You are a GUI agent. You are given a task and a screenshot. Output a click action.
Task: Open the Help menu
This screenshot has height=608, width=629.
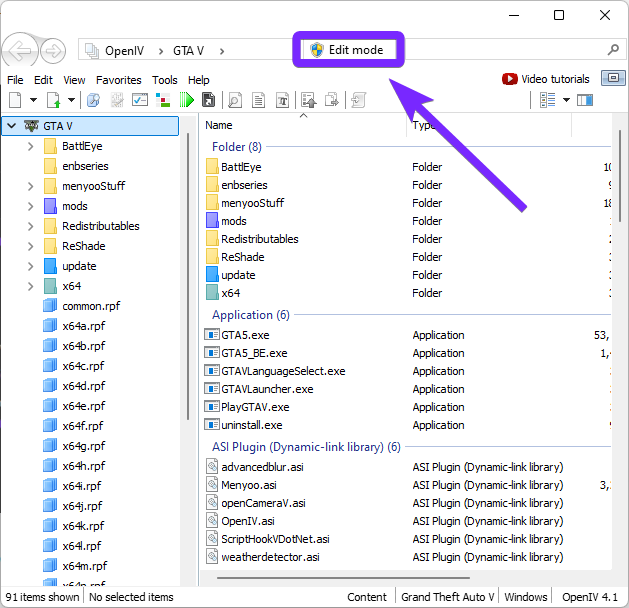point(199,80)
